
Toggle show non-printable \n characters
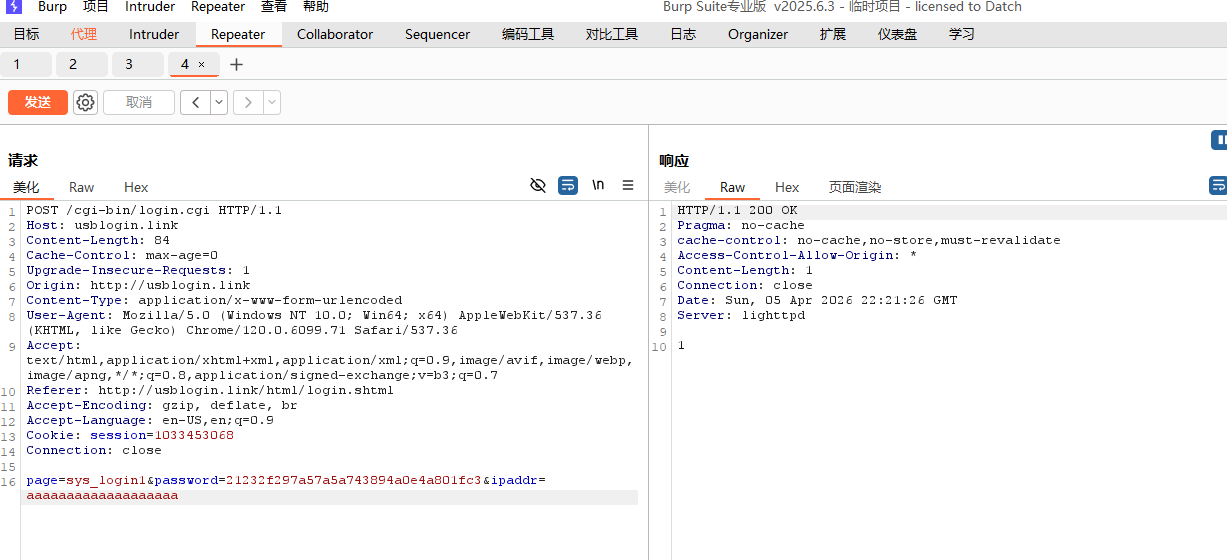point(598,185)
